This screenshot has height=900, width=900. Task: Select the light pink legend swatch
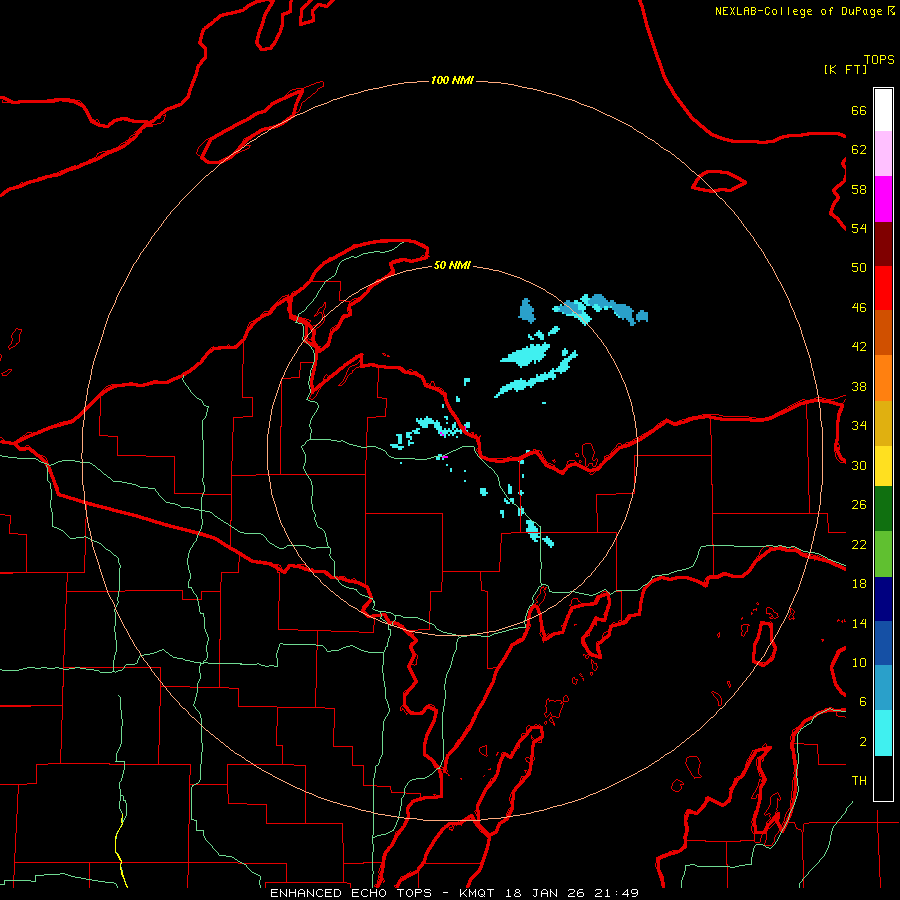(883, 154)
